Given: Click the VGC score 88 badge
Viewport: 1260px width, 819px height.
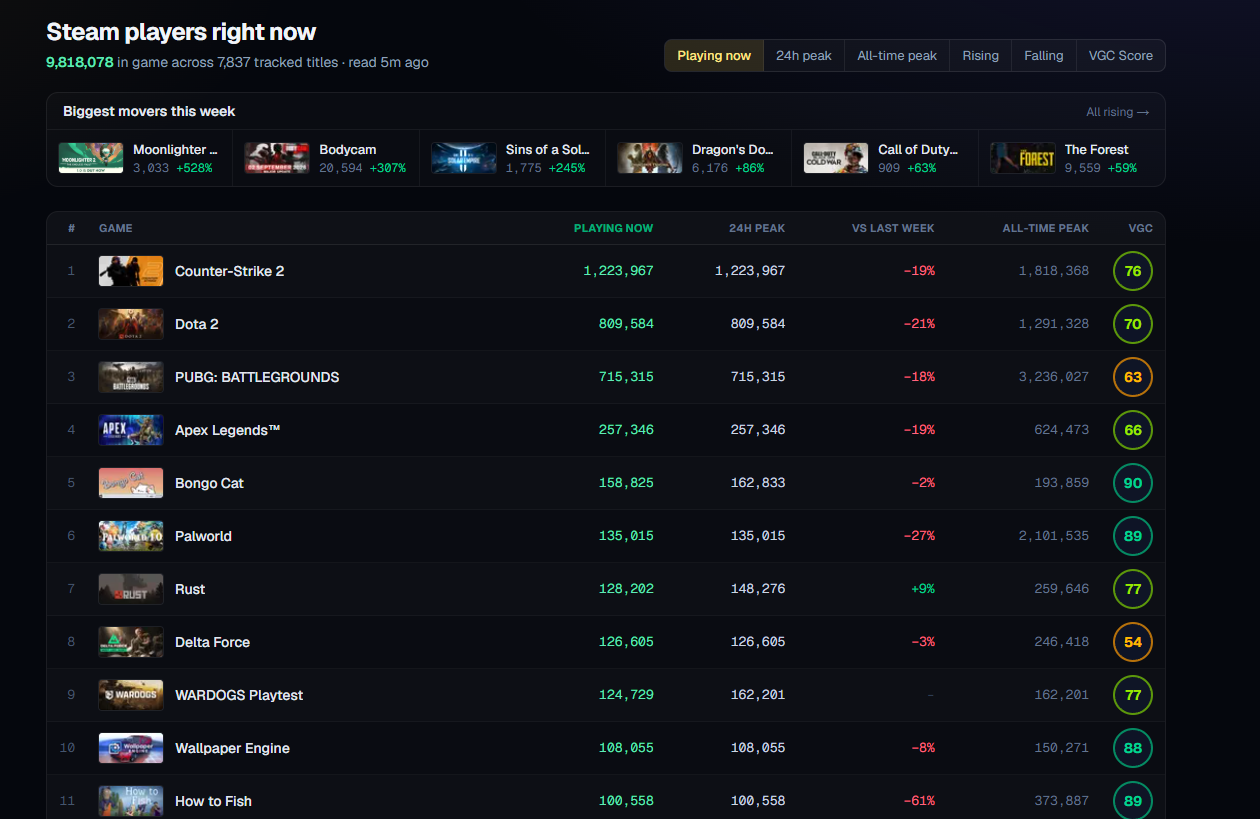Looking at the screenshot, I should coord(1133,748).
